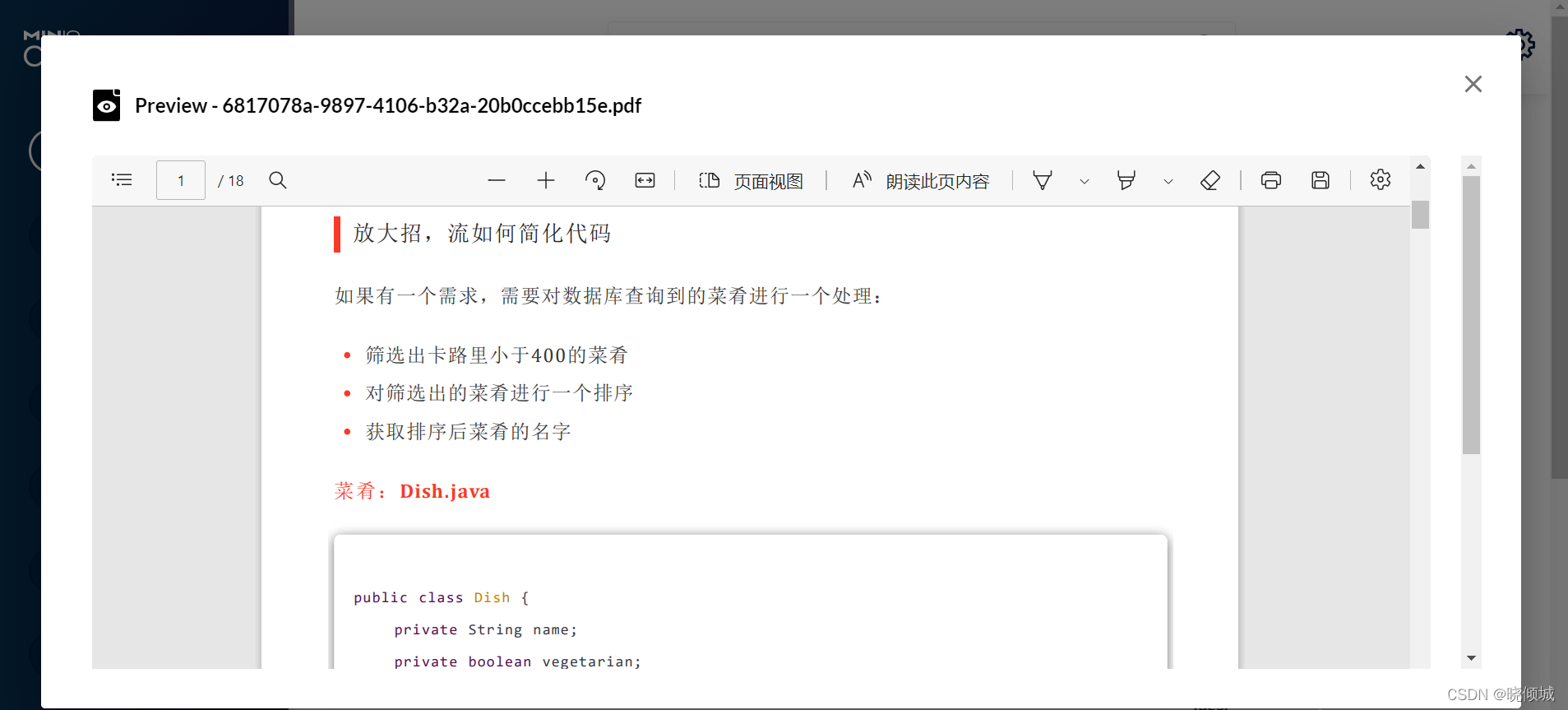
Task: Toggle the PDF table of contents sidebar
Action: coord(122,180)
